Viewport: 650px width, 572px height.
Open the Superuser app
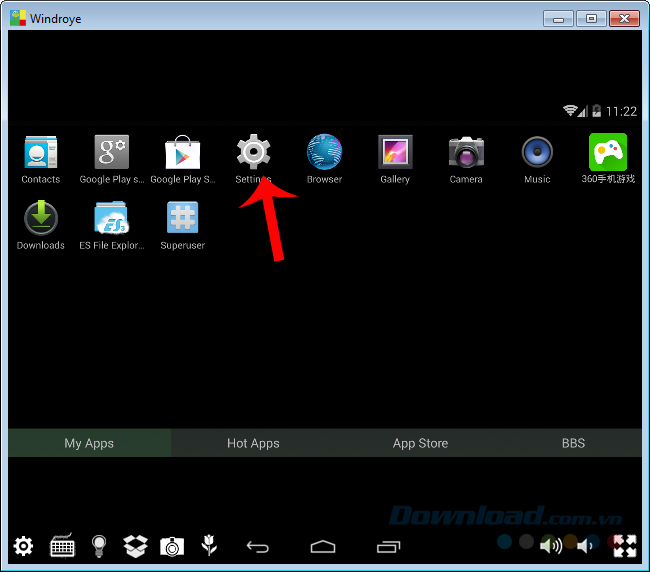coord(182,218)
